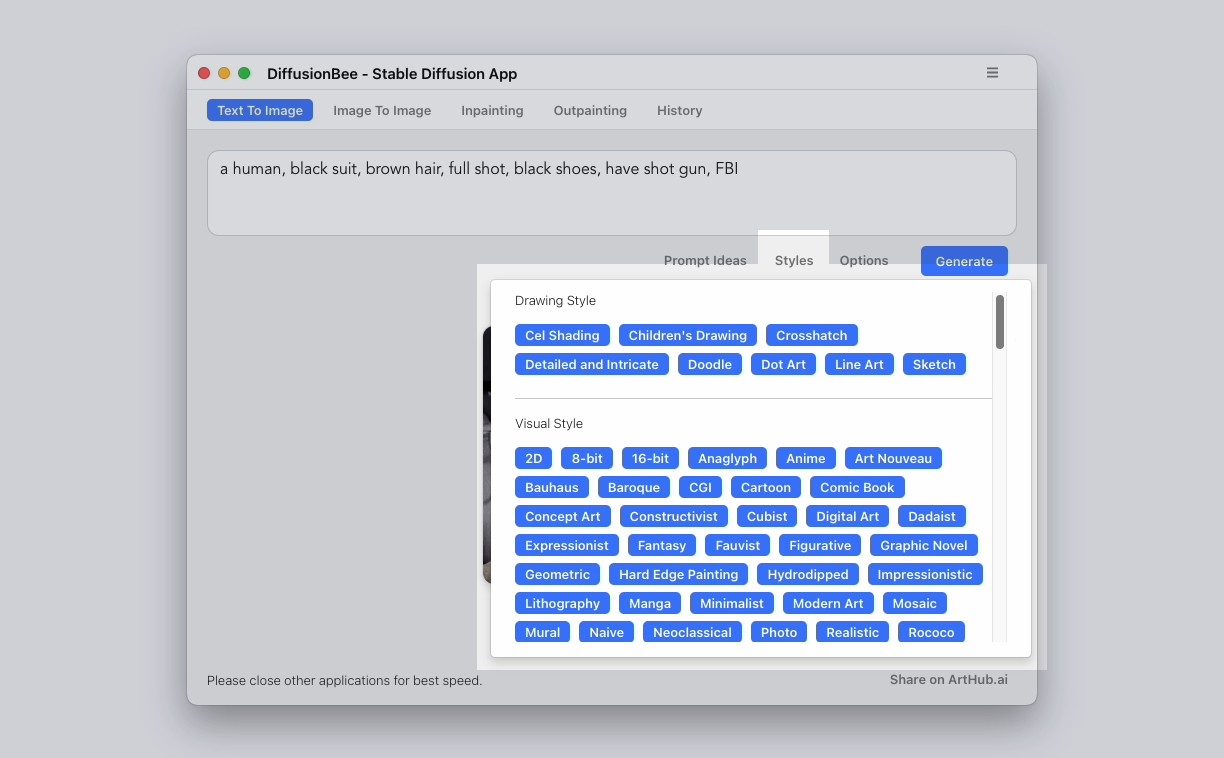Apply the Cartoon style

click(766, 487)
